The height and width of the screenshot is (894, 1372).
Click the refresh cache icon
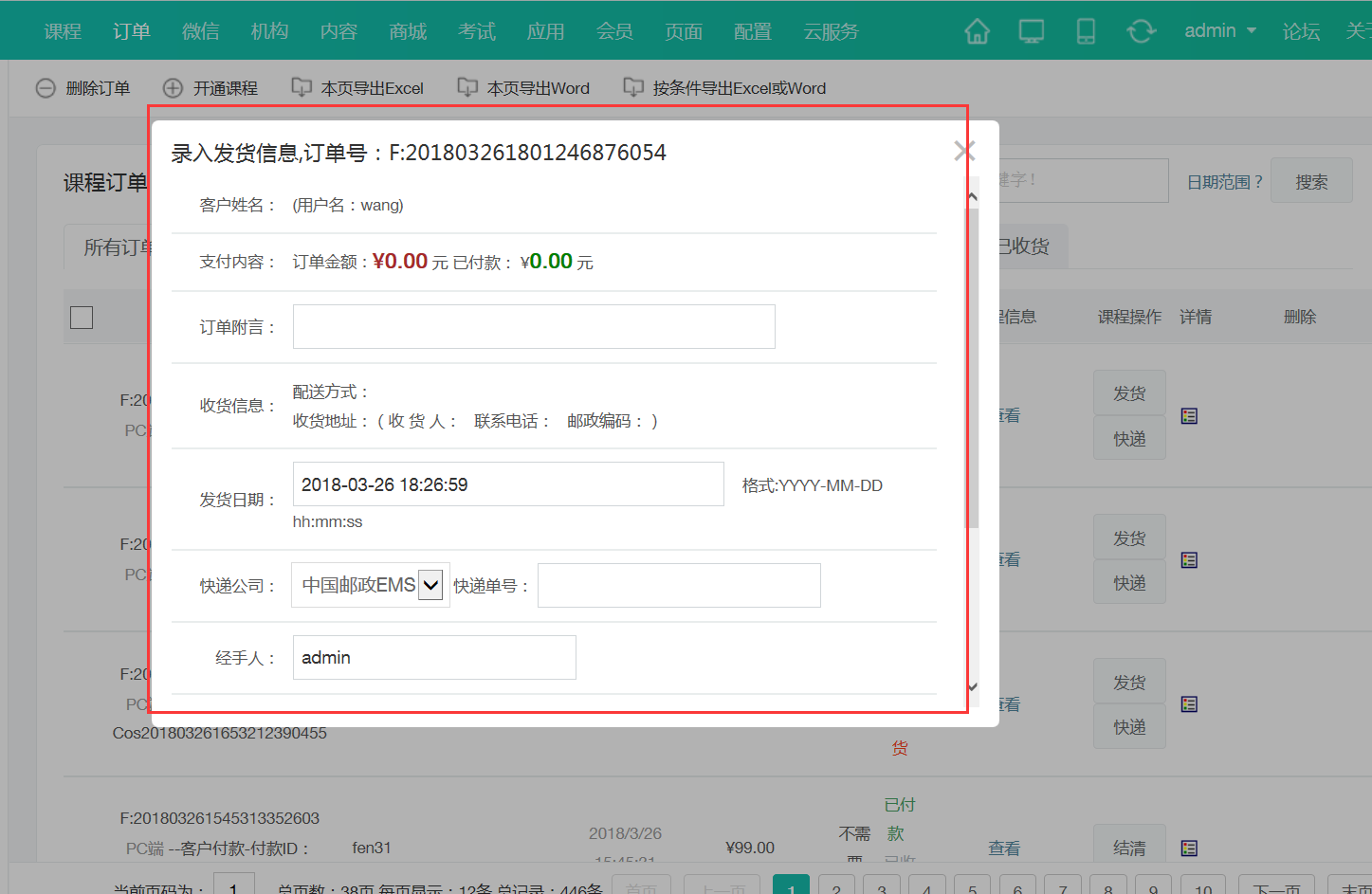(1141, 30)
